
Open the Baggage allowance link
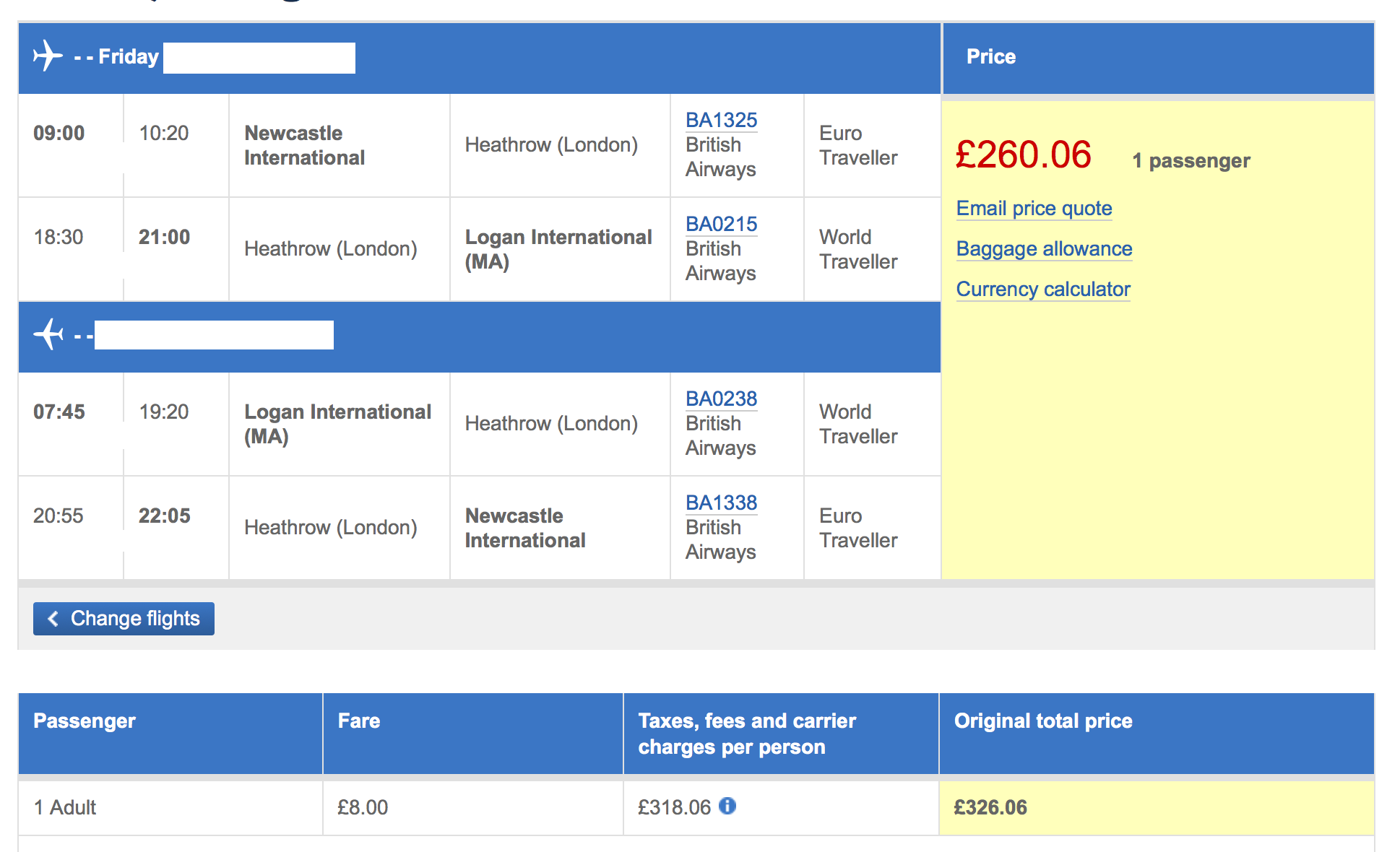click(x=1044, y=249)
